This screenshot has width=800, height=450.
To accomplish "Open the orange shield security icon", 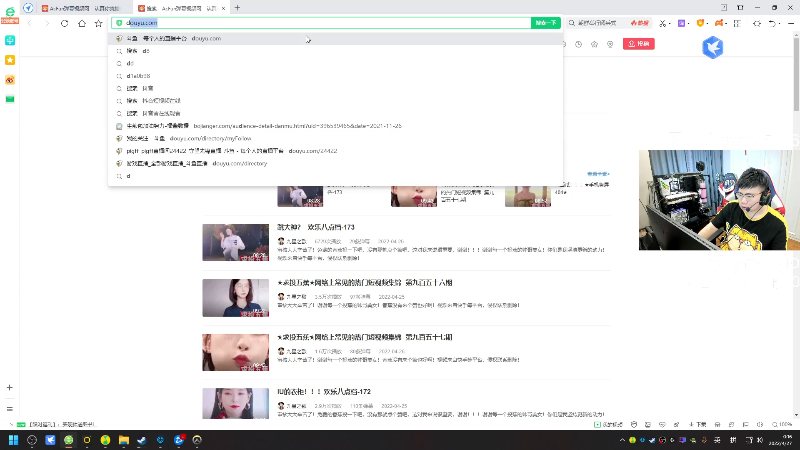I will click(x=700, y=23).
